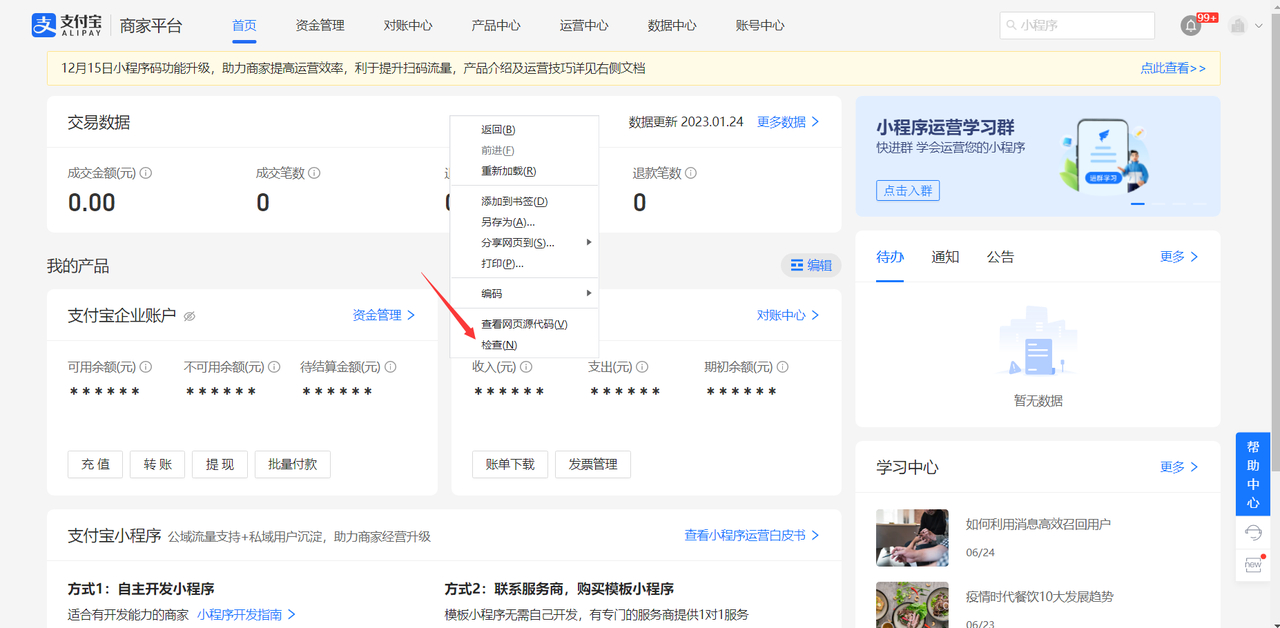The width and height of the screenshot is (1280, 628).
Task: Open 小程序开发指南 link
Action: point(246,614)
